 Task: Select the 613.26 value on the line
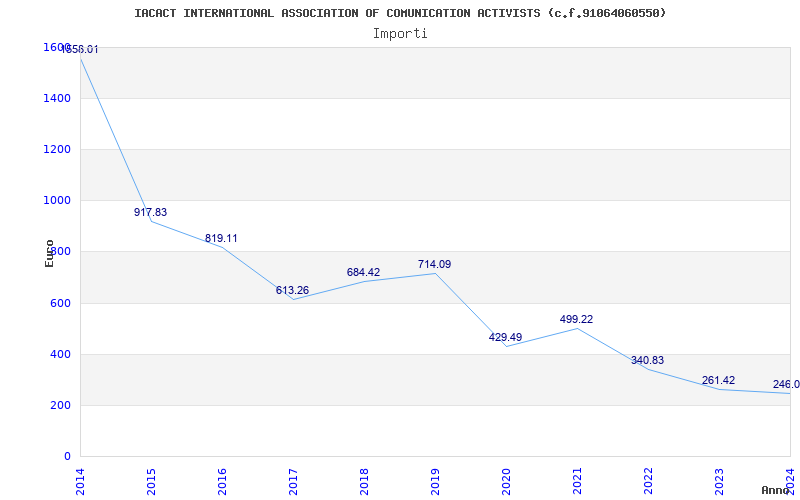(x=292, y=291)
